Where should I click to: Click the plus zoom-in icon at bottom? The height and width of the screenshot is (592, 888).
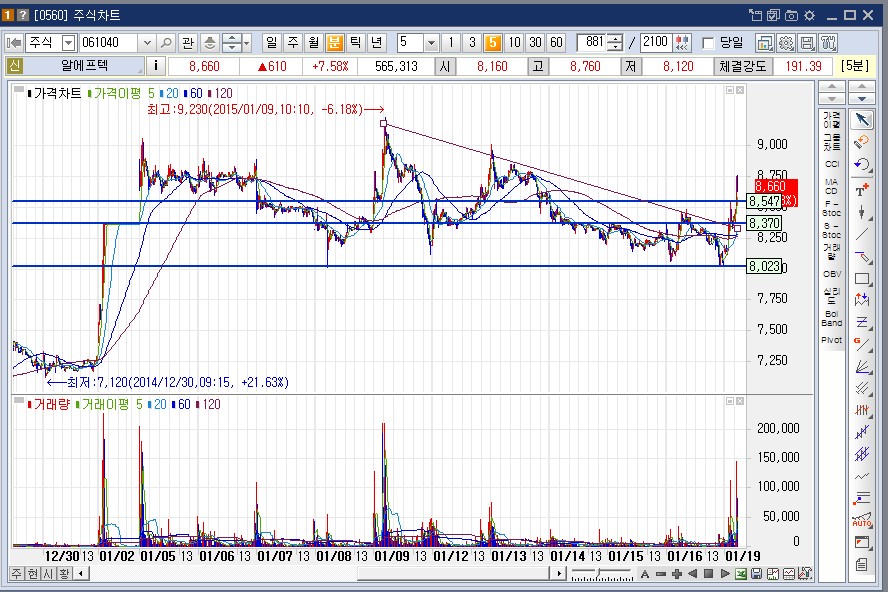click(x=676, y=574)
